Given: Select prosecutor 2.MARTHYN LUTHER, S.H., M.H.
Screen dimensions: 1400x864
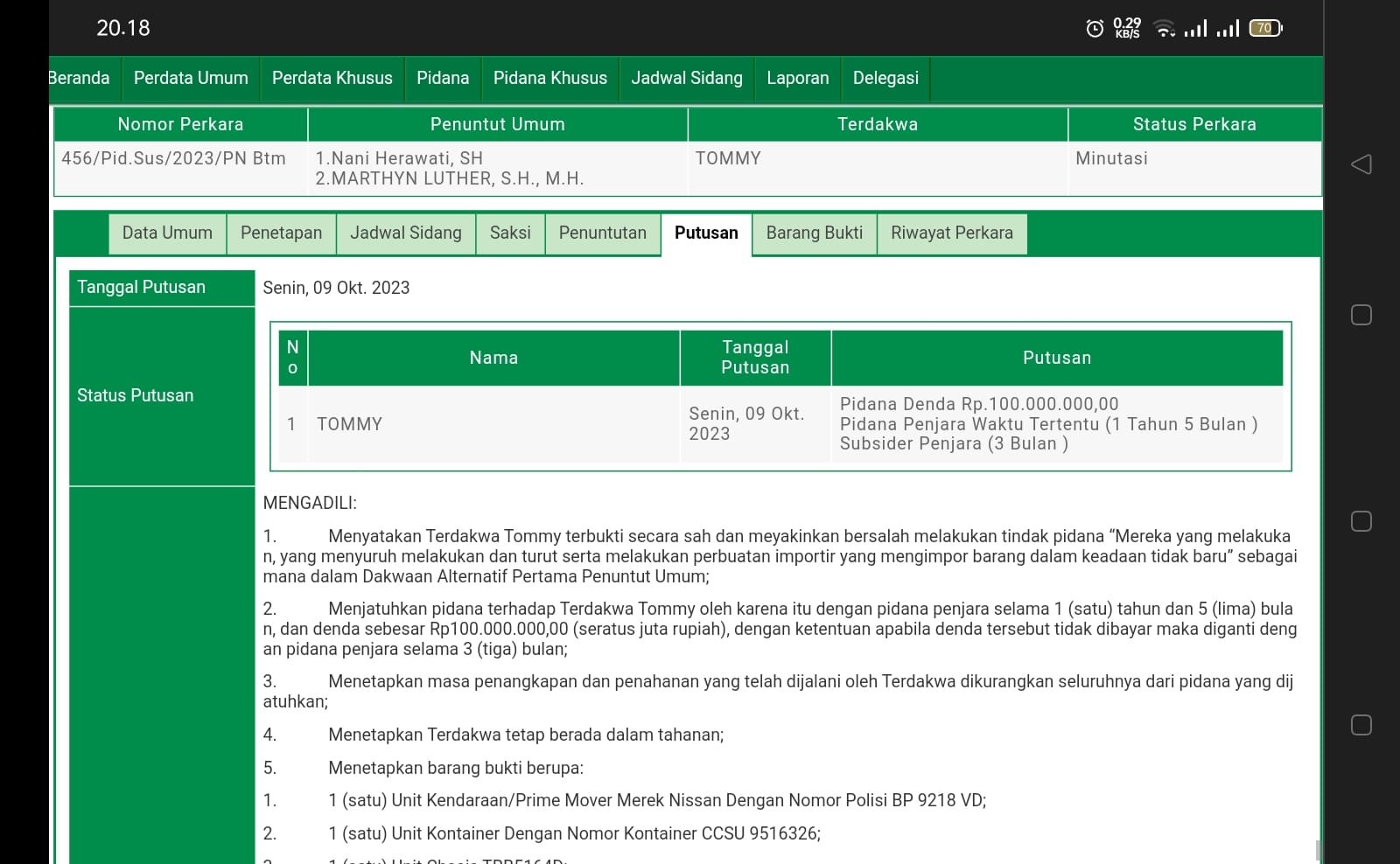Looking at the screenshot, I should 450,178.
